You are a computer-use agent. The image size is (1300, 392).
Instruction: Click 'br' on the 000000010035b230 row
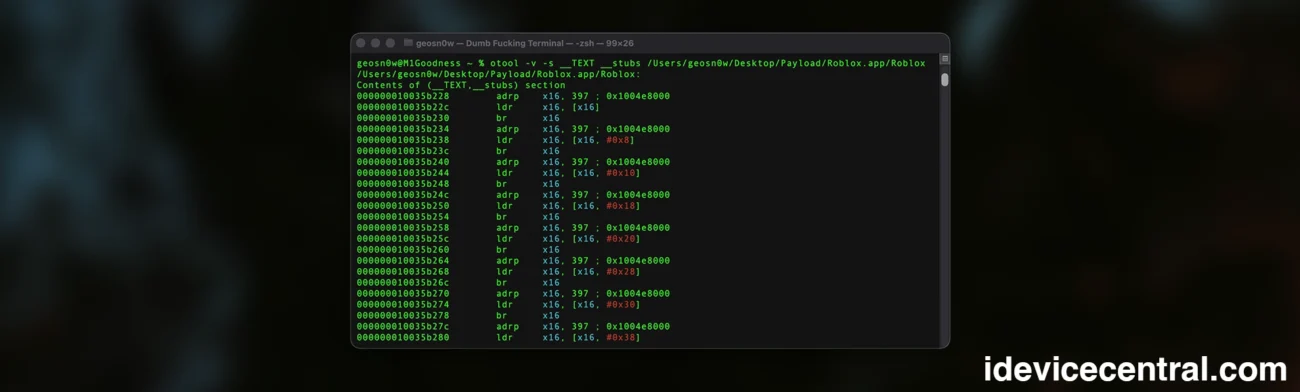[502, 118]
